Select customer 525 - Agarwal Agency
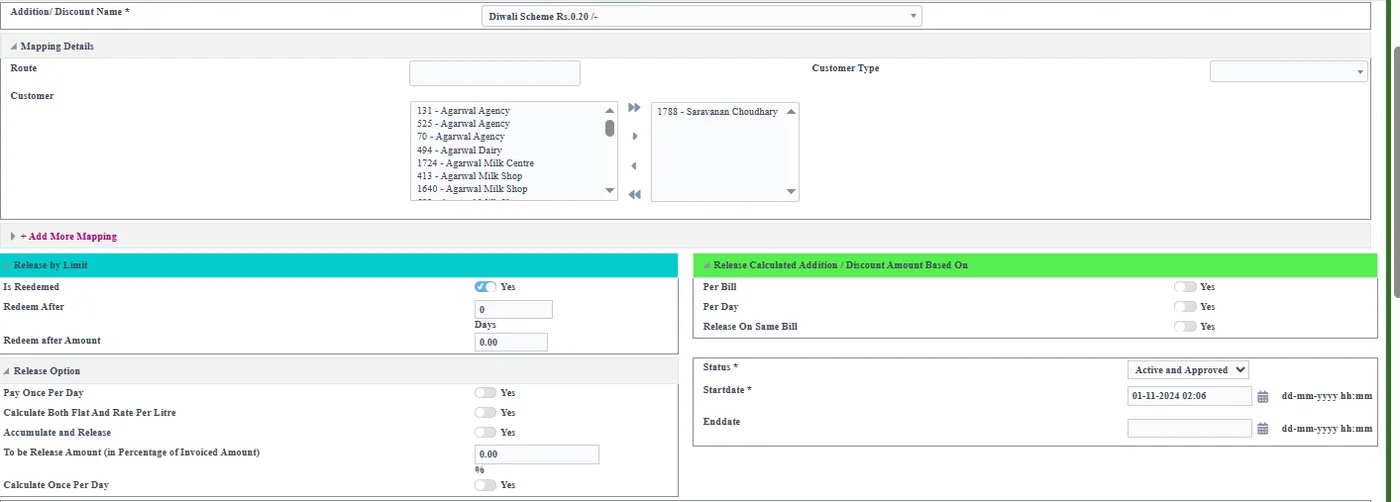 pyautogui.click(x=463, y=124)
